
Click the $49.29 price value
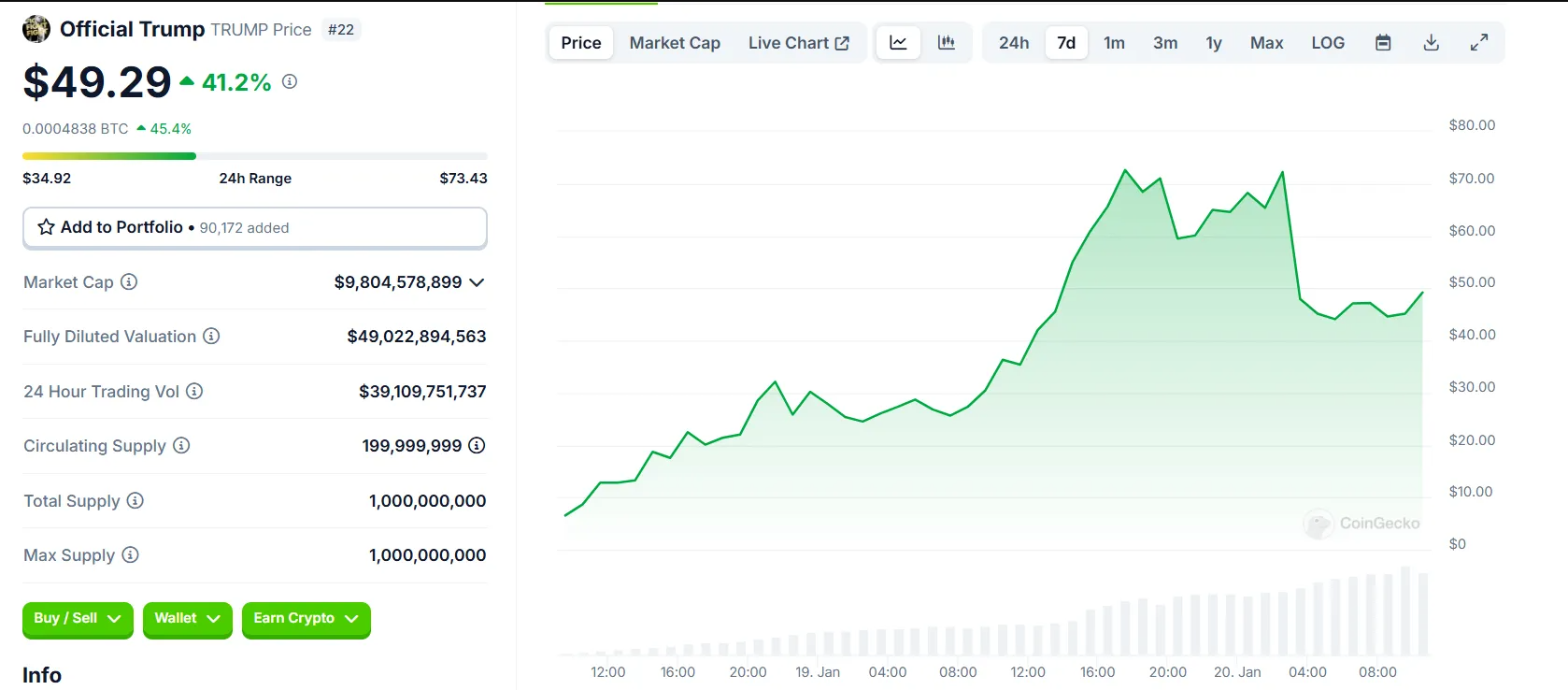97,82
